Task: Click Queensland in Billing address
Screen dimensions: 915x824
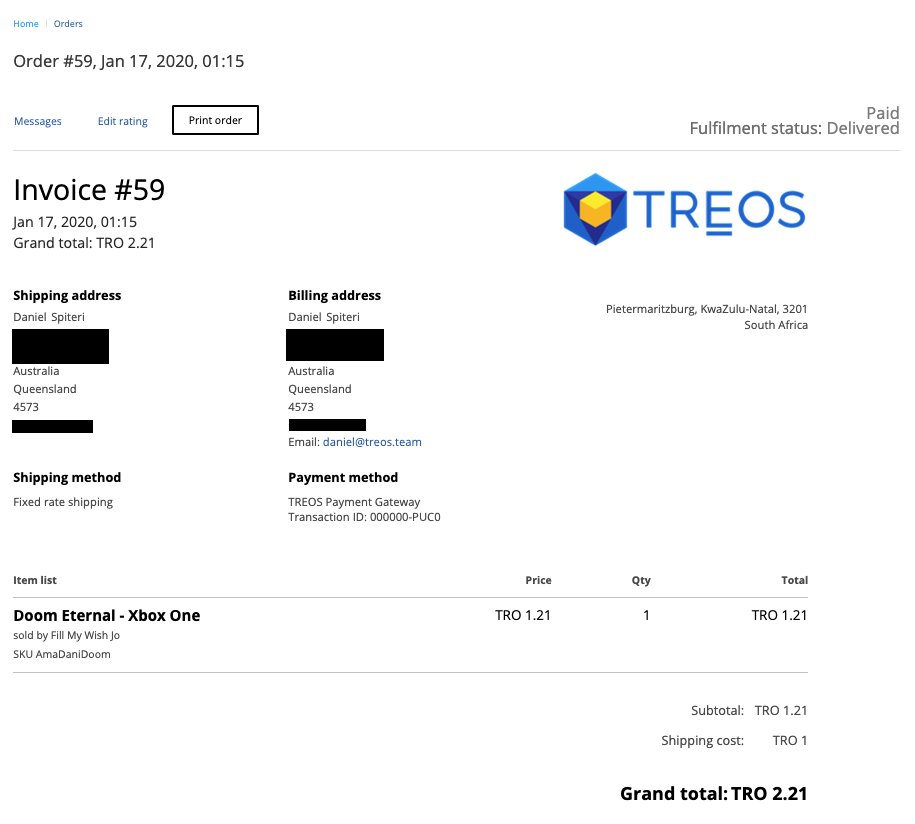Action: (320, 389)
